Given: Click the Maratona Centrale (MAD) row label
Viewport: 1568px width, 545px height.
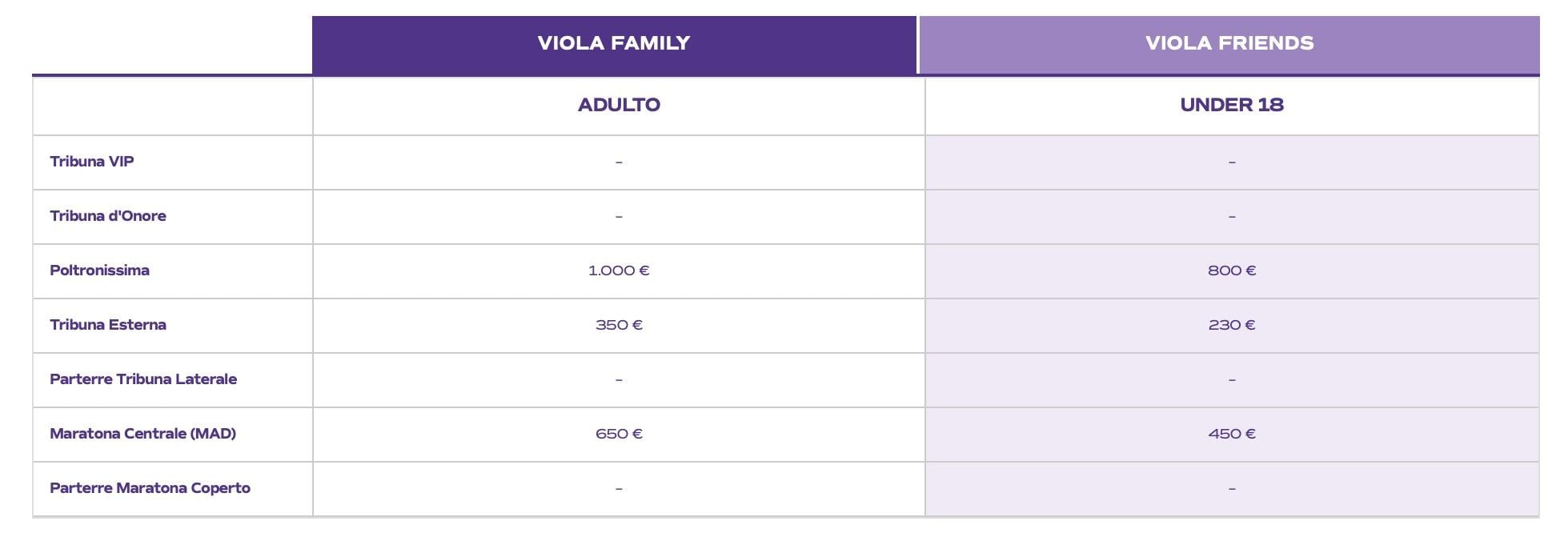Looking at the screenshot, I should pos(142,434).
